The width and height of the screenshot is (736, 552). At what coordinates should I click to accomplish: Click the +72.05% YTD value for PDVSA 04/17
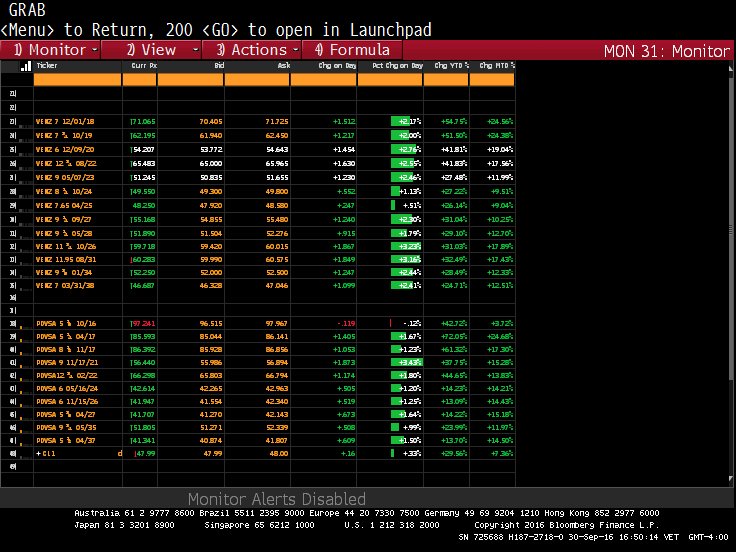click(x=454, y=337)
